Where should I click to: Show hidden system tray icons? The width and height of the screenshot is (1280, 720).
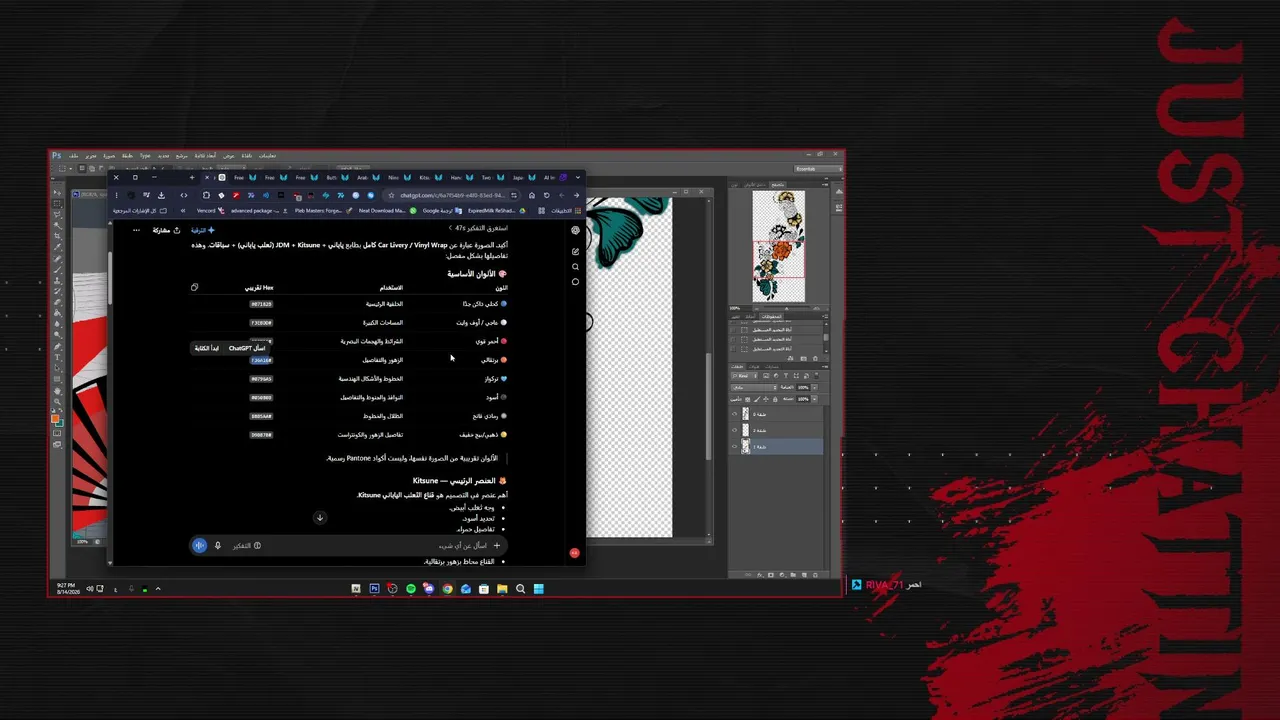(158, 589)
